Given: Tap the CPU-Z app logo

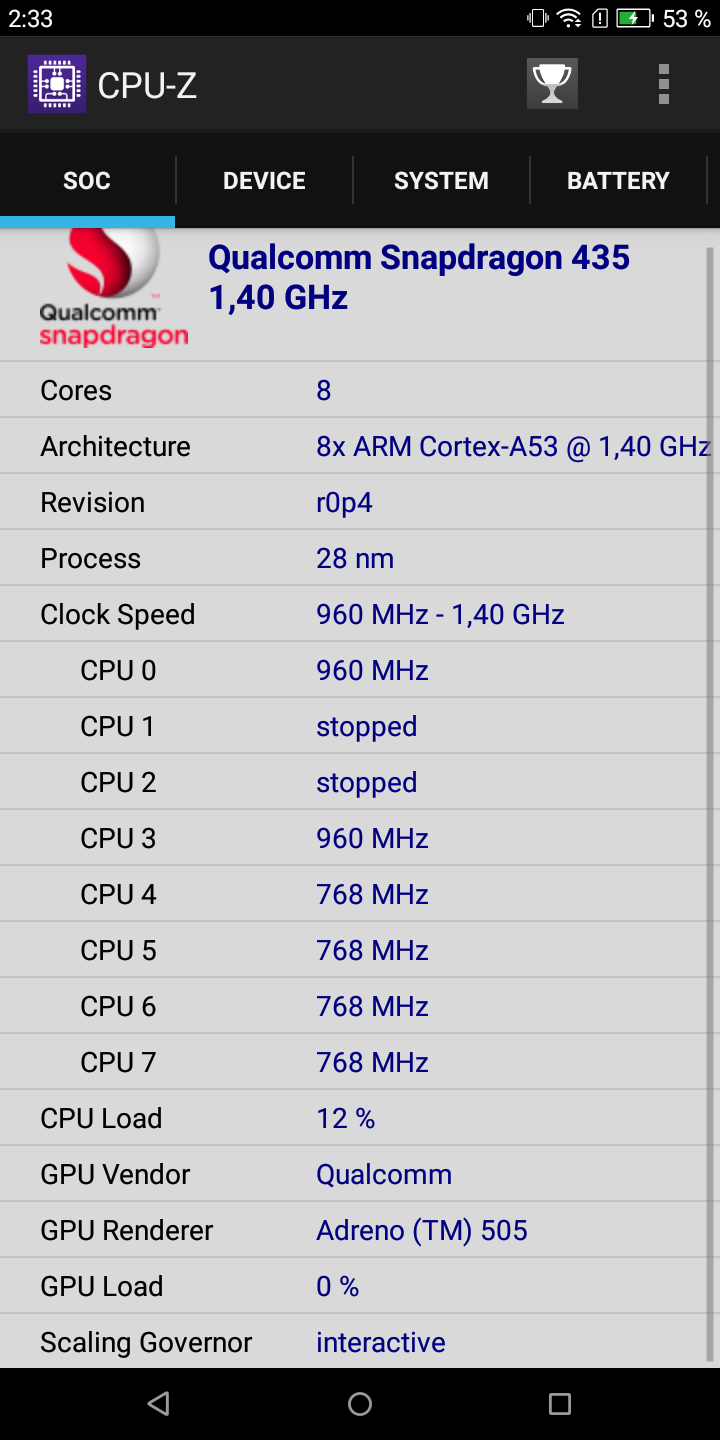Looking at the screenshot, I should 57,84.
